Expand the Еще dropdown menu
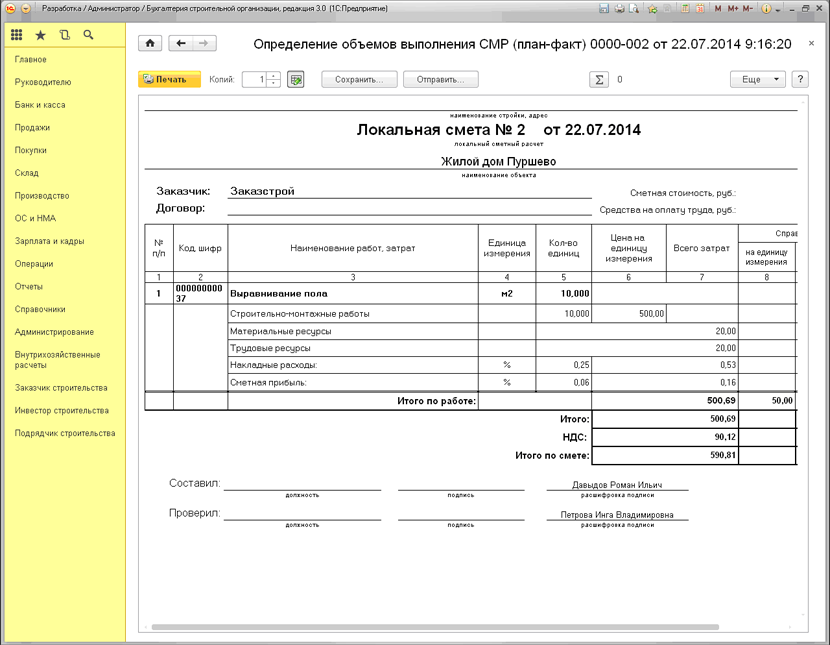This screenshot has width=830, height=645. pyautogui.click(x=757, y=79)
